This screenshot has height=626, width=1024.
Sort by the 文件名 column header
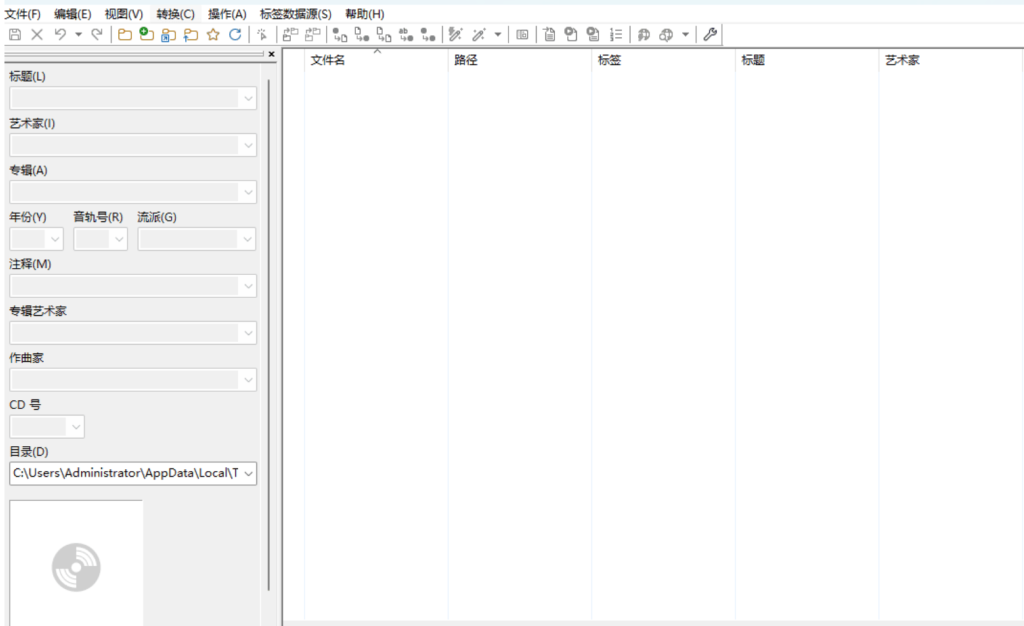point(376,60)
